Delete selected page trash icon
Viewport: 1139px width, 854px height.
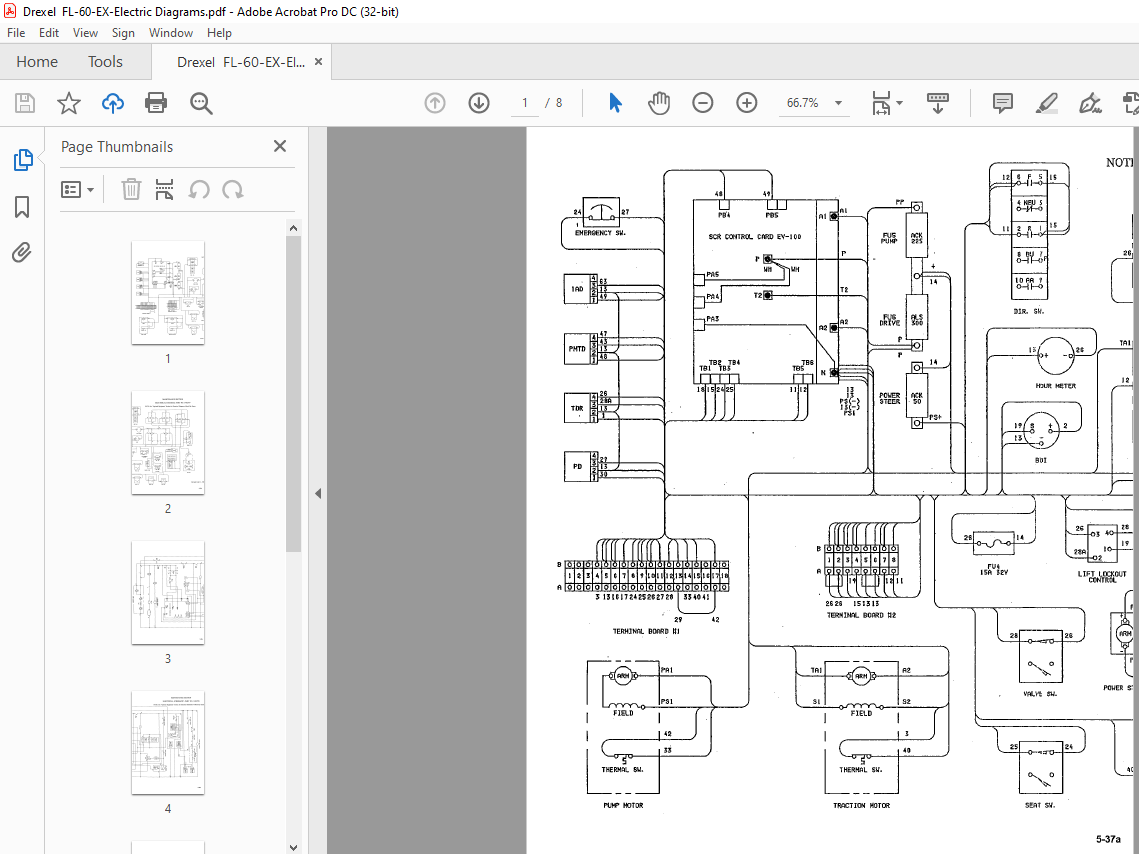(131, 190)
